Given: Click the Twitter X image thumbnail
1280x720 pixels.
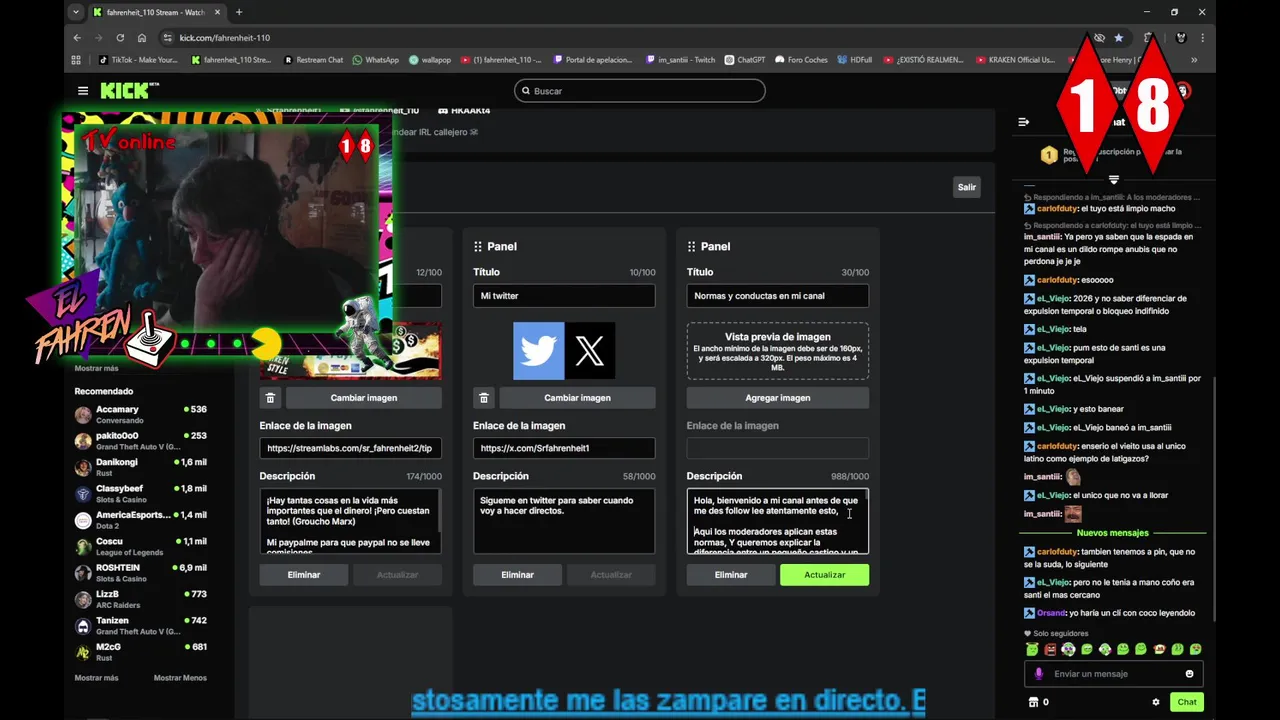Looking at the screenshot, I should click(x=564, y=351).
